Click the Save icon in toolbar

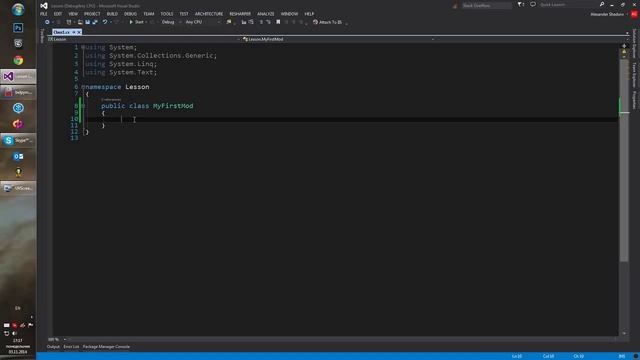pyautogui.click(x=87, y=22)
